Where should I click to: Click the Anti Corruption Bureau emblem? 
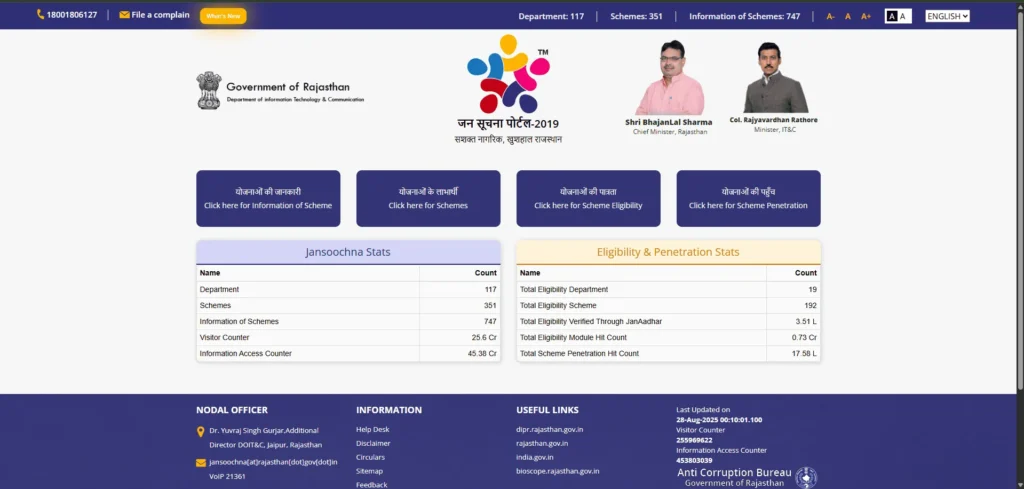(x=805, y=477)
